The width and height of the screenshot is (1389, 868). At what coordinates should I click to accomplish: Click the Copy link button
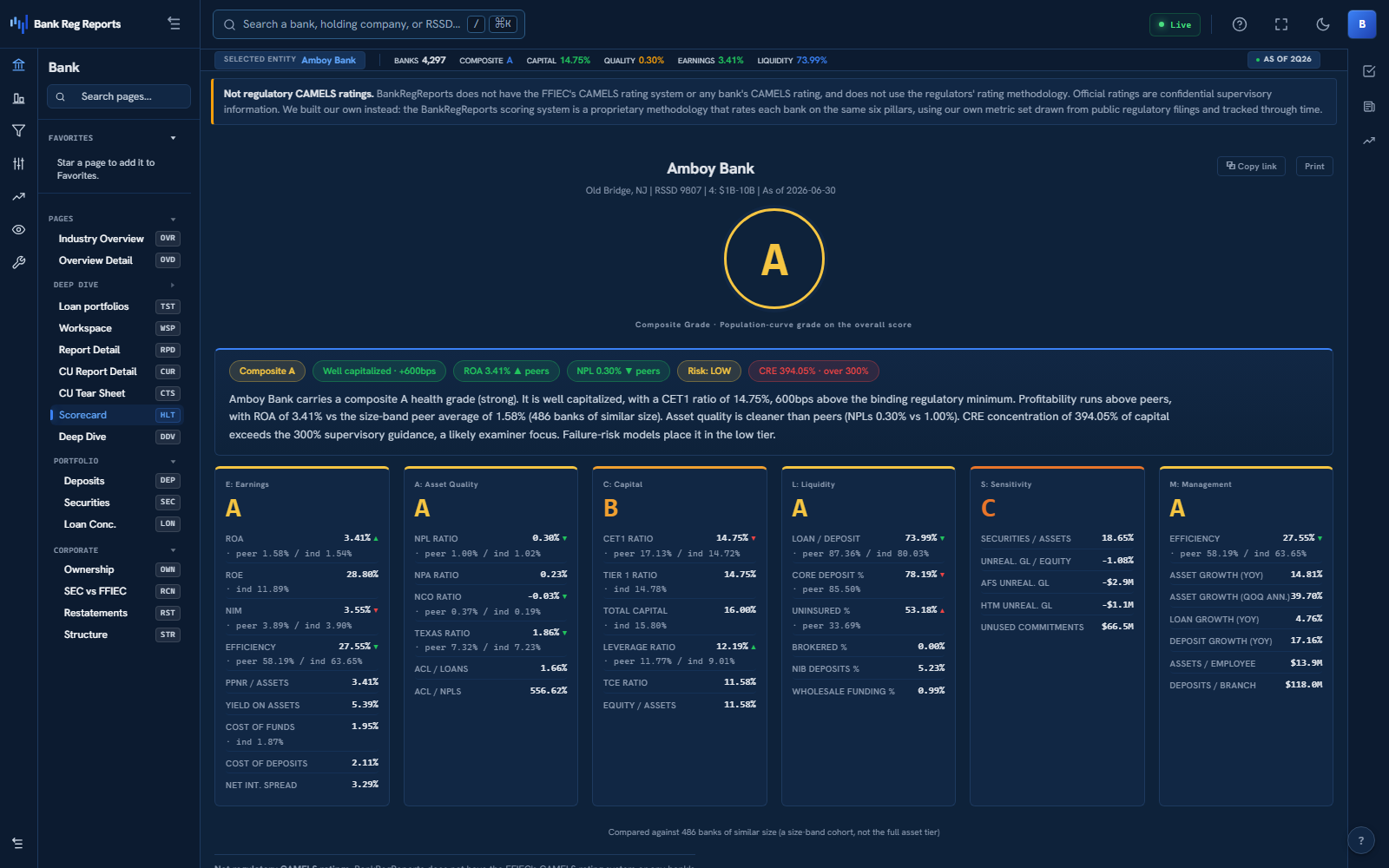tap(1252, 166)
